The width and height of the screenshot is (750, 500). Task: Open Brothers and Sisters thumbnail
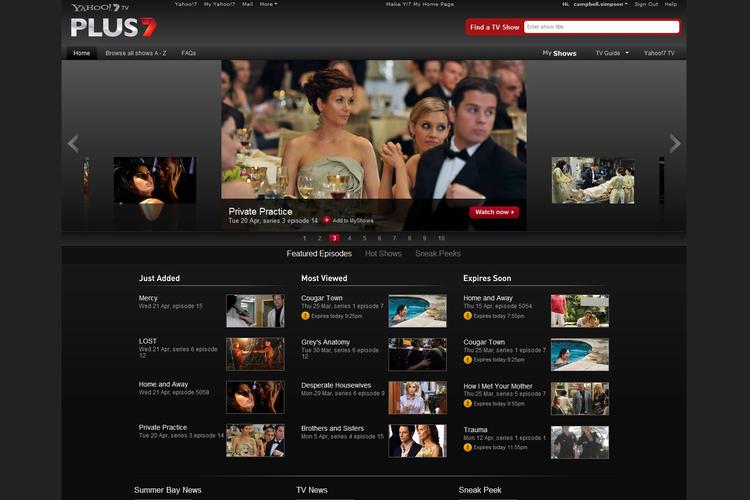pyautogui.click(x=417, y=441)
